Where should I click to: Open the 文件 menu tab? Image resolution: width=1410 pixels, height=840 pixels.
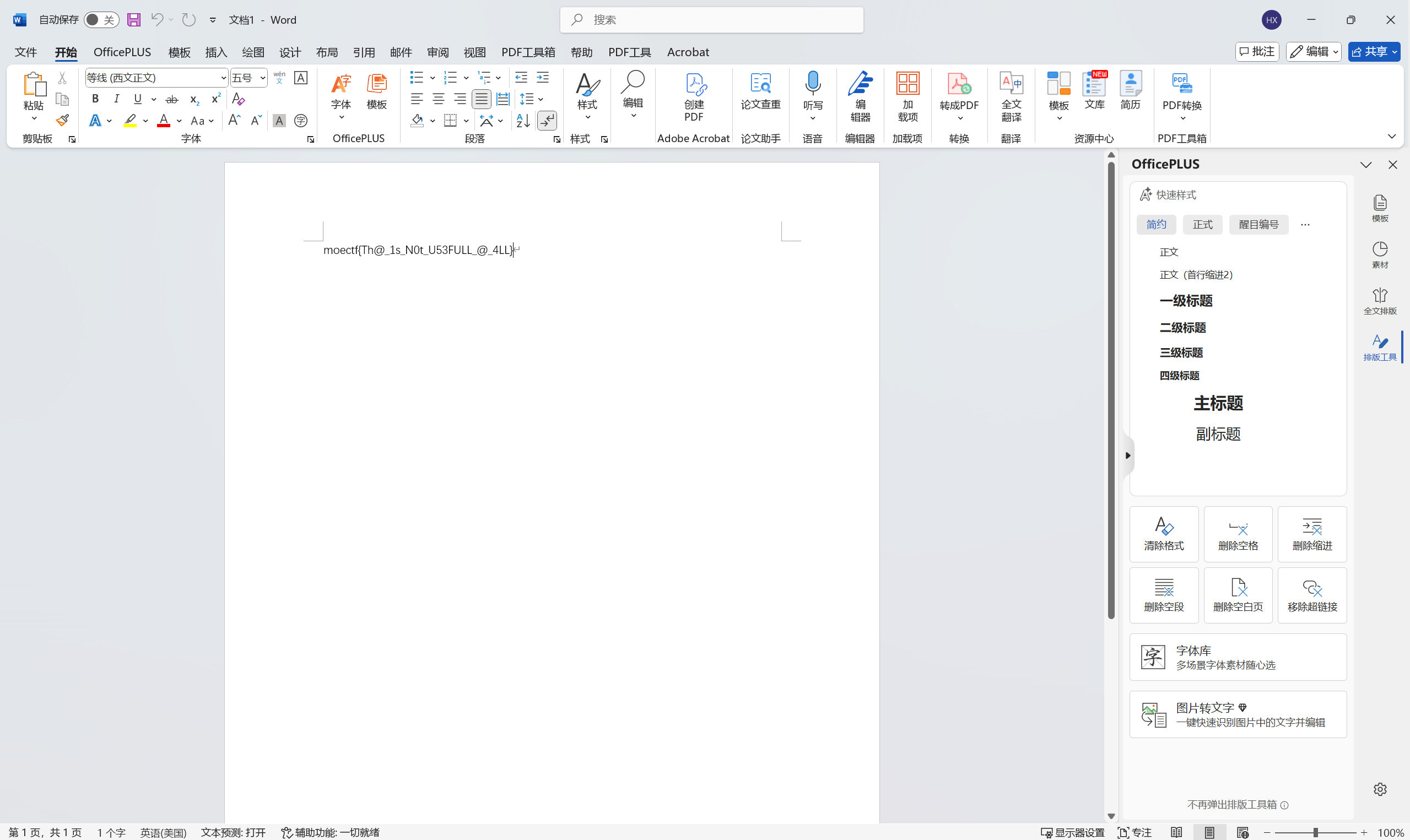25,52
